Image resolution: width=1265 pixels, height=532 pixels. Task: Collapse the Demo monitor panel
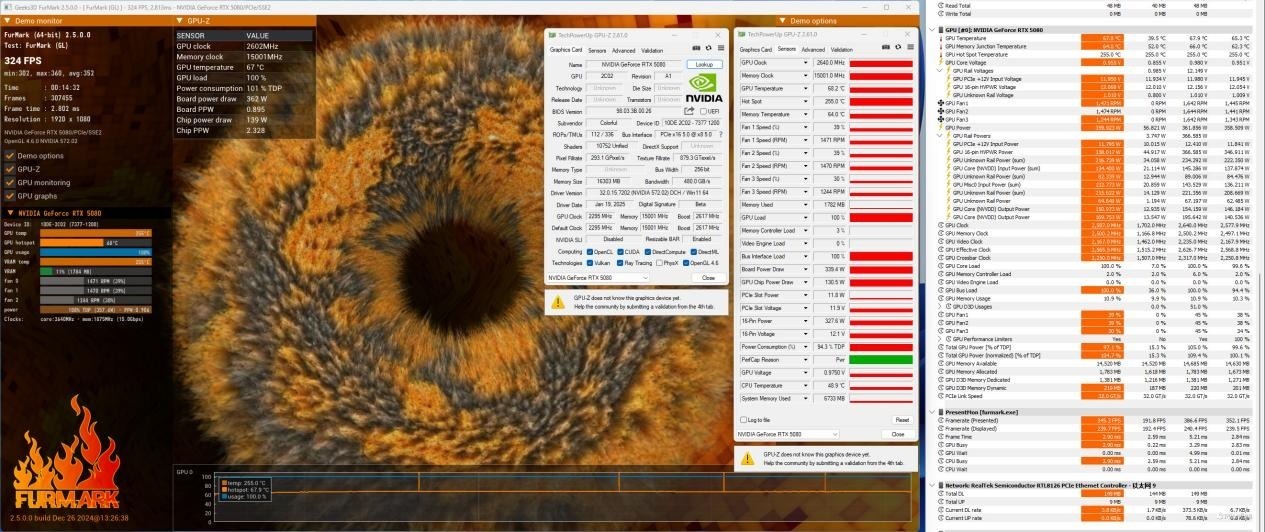coord(8,20)
